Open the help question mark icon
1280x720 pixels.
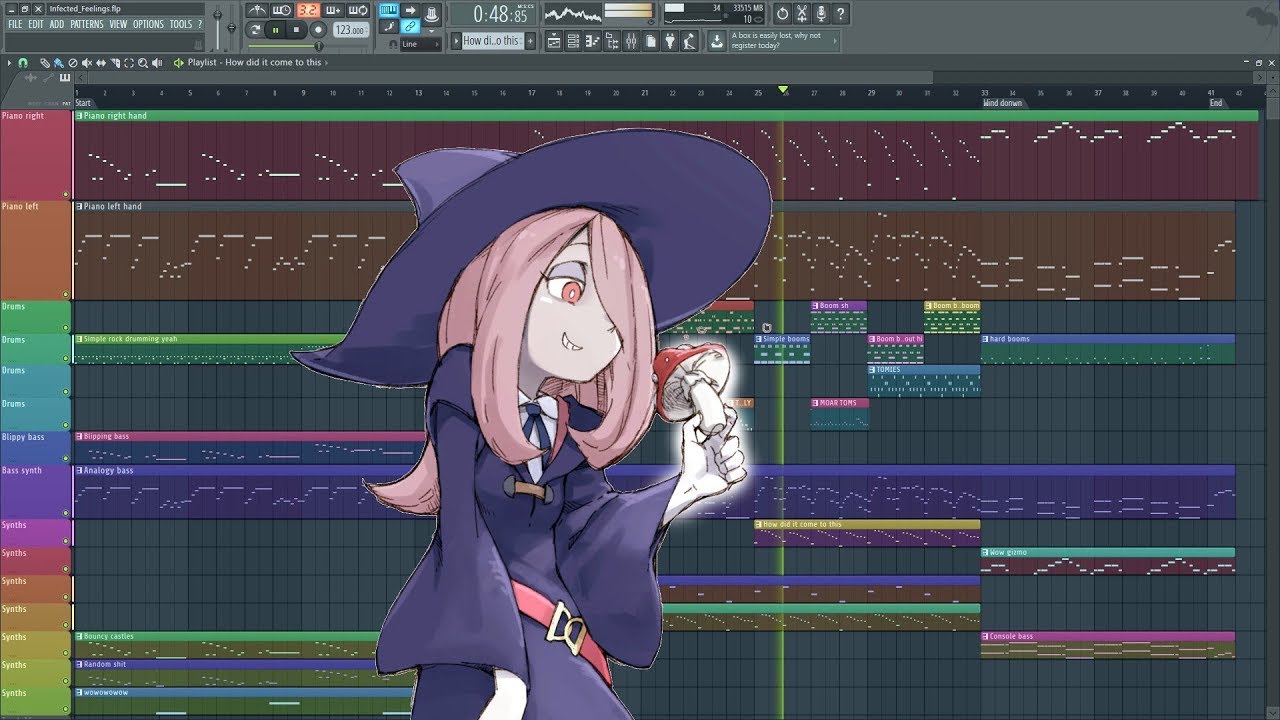[x=840, y=14]
